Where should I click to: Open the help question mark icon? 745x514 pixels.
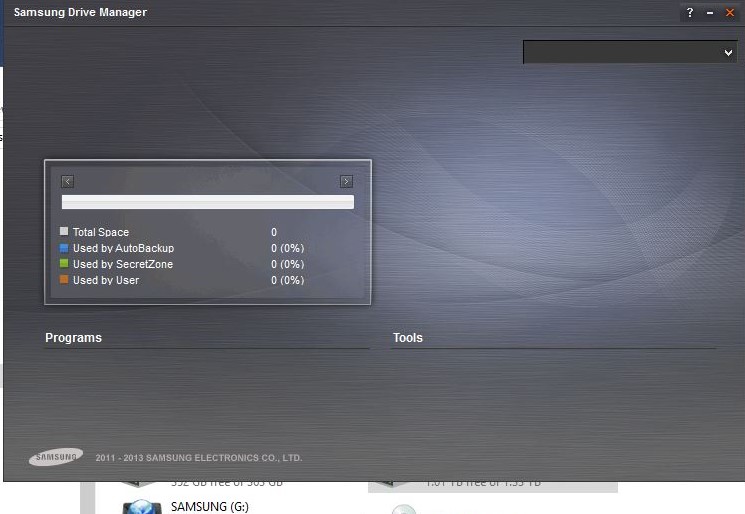coord(690,12)
